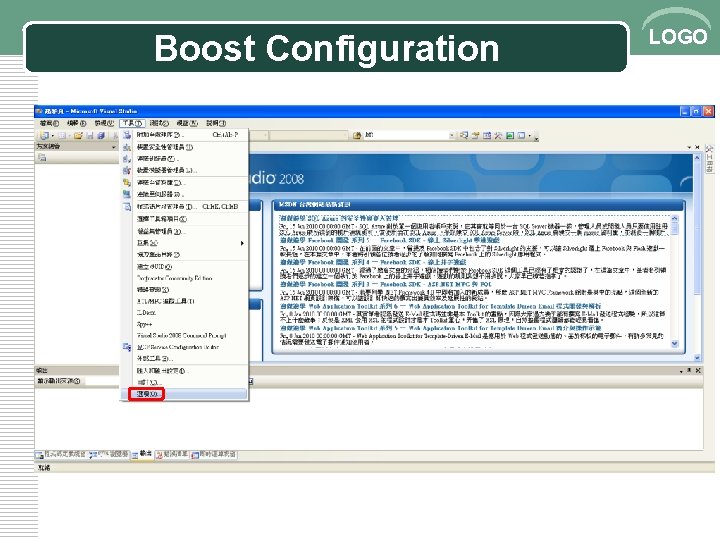
Task: Open the 視窗(W) menu
Action: pyautogui.click(x=187, y=123)
